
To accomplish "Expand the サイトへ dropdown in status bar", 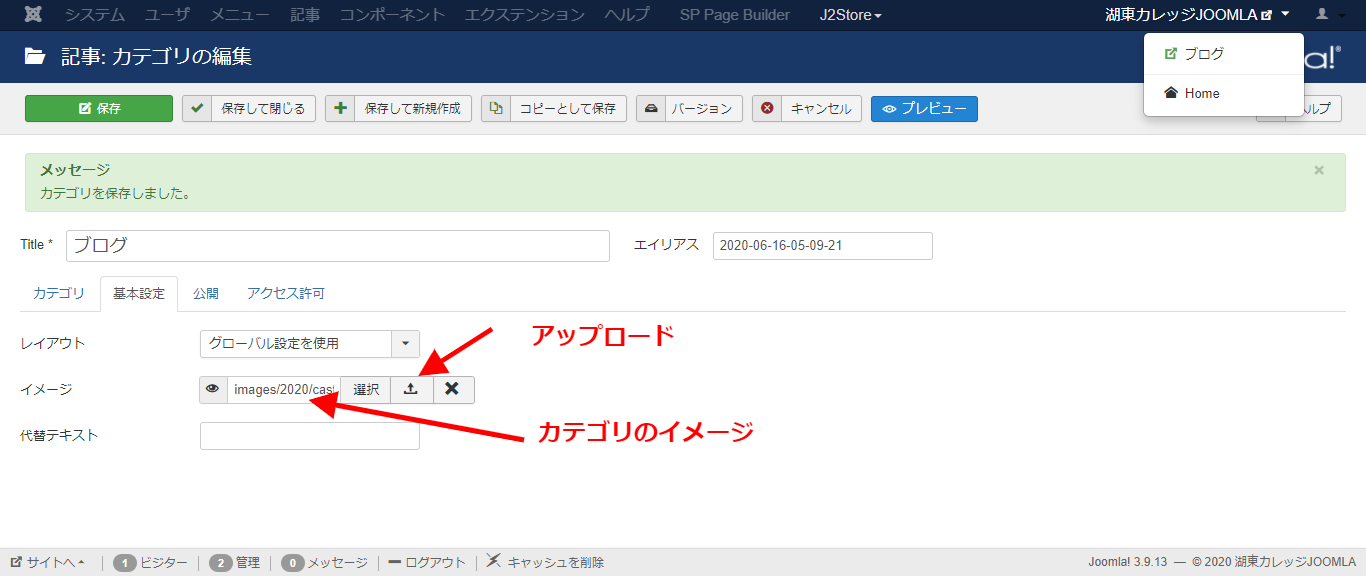I will [x=49, y=562].
